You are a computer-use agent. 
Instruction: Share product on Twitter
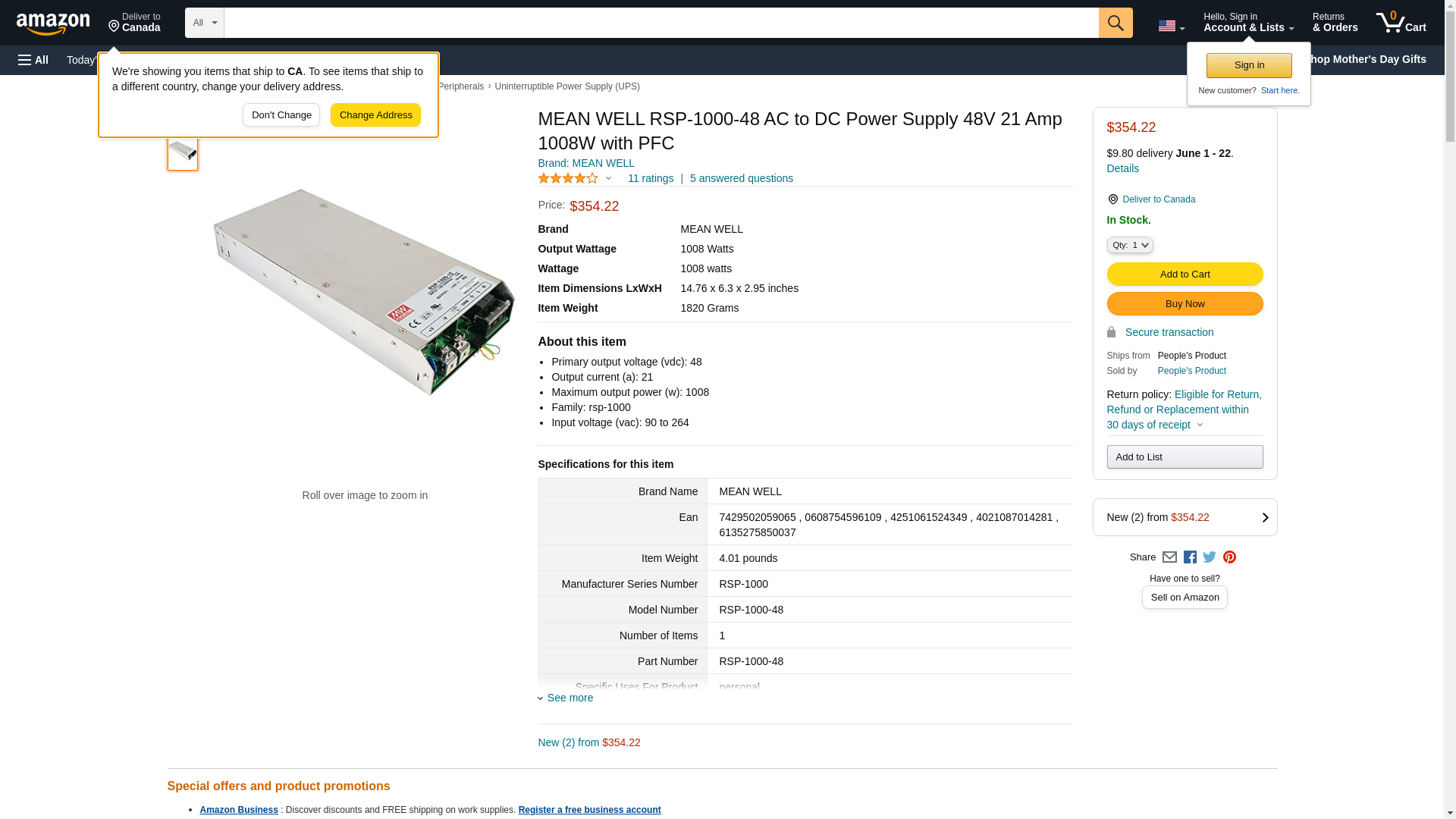coord(1210,557)
